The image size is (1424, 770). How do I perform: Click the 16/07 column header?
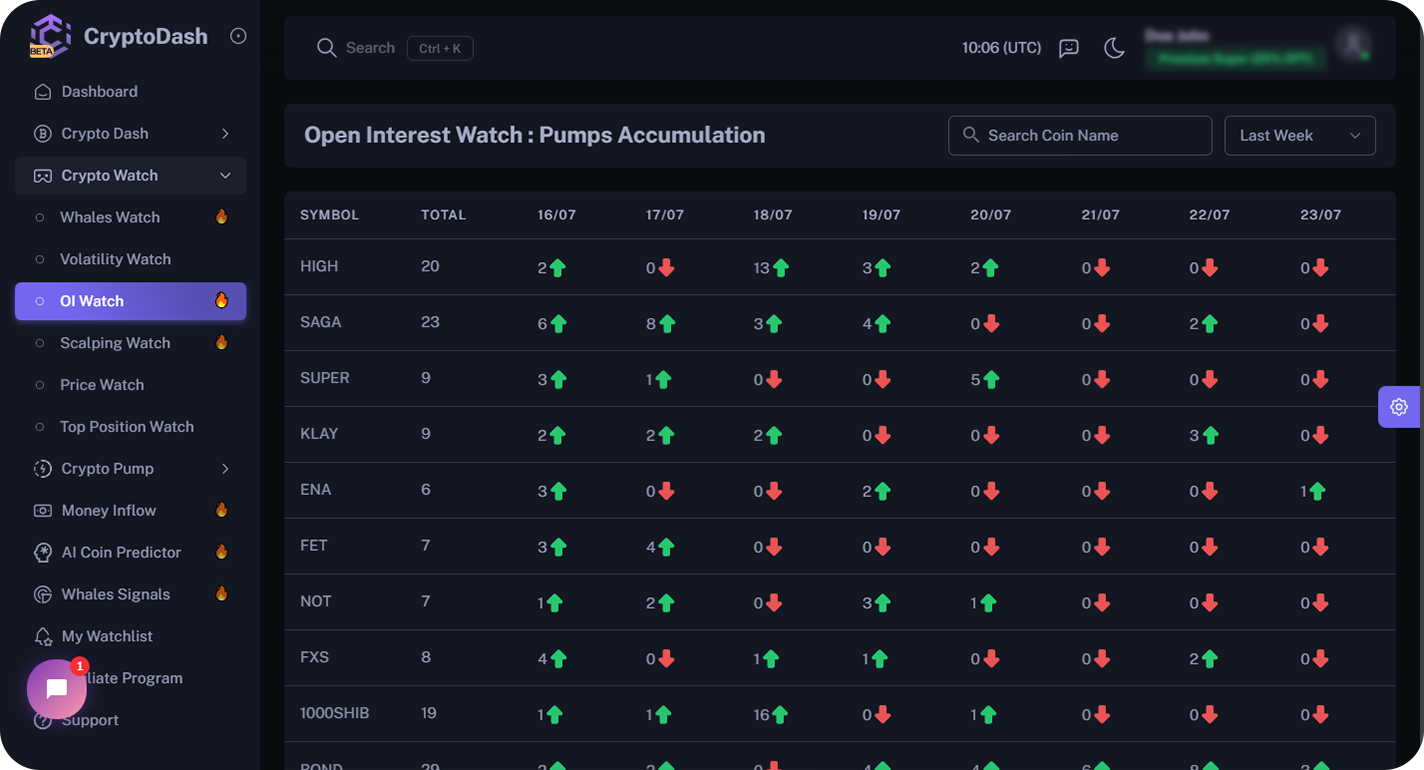(x=557, y=215)
